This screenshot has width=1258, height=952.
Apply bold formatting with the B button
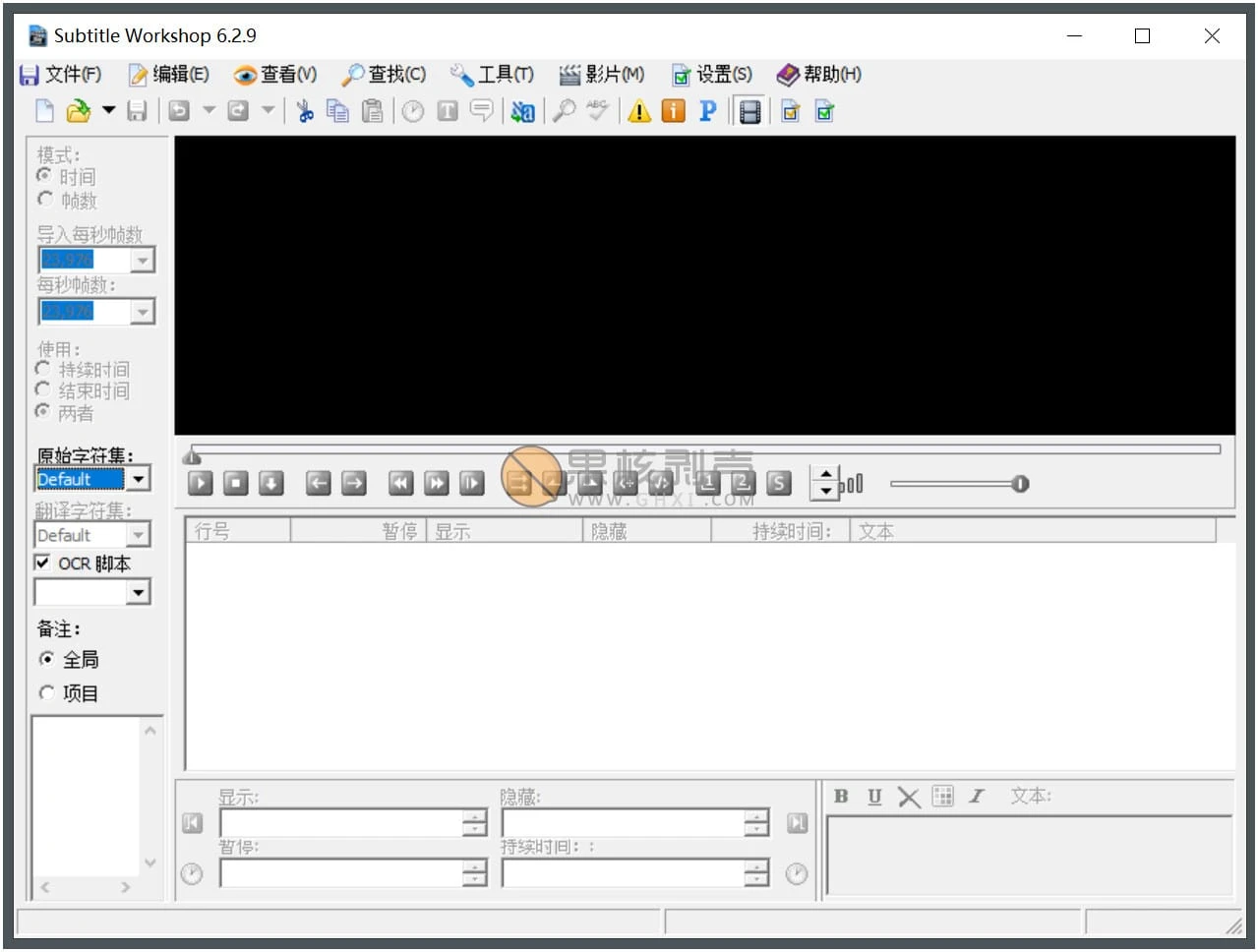[x=840, y=797]
